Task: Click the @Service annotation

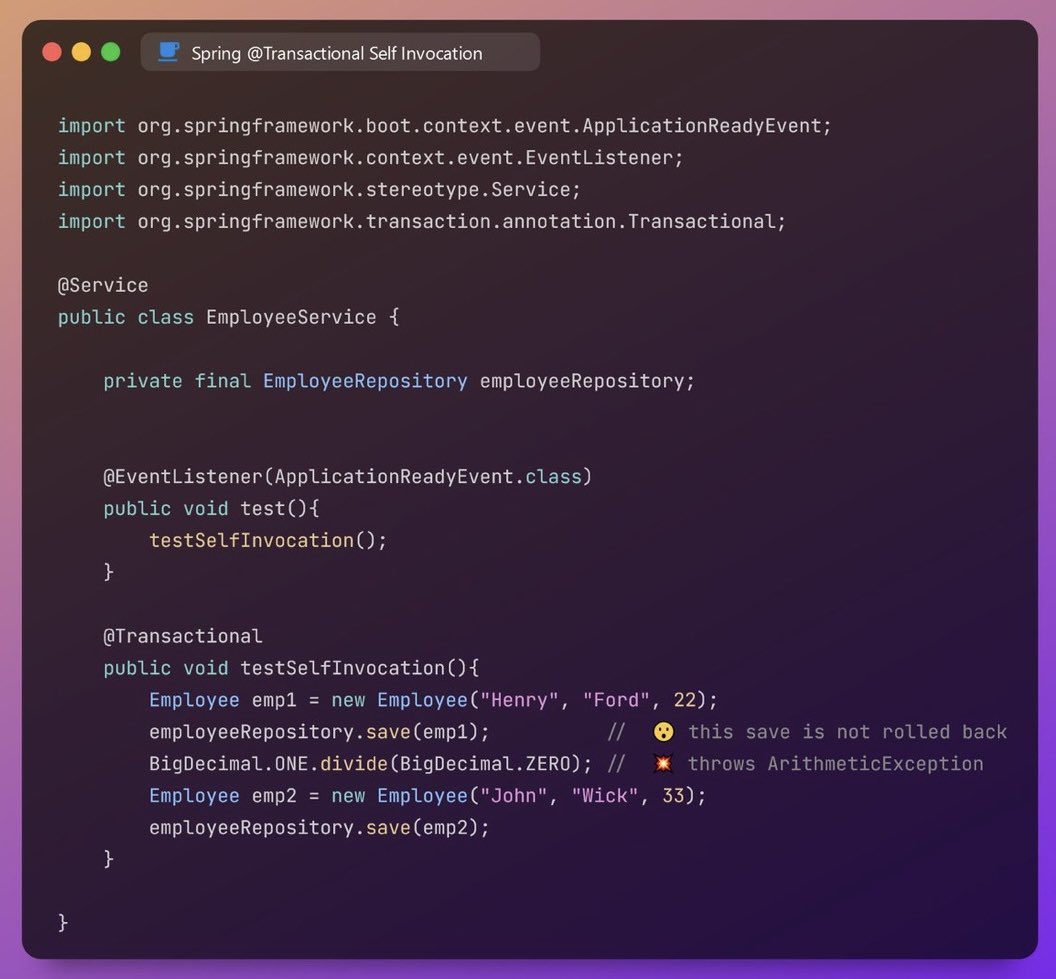Action: (103, 285)
